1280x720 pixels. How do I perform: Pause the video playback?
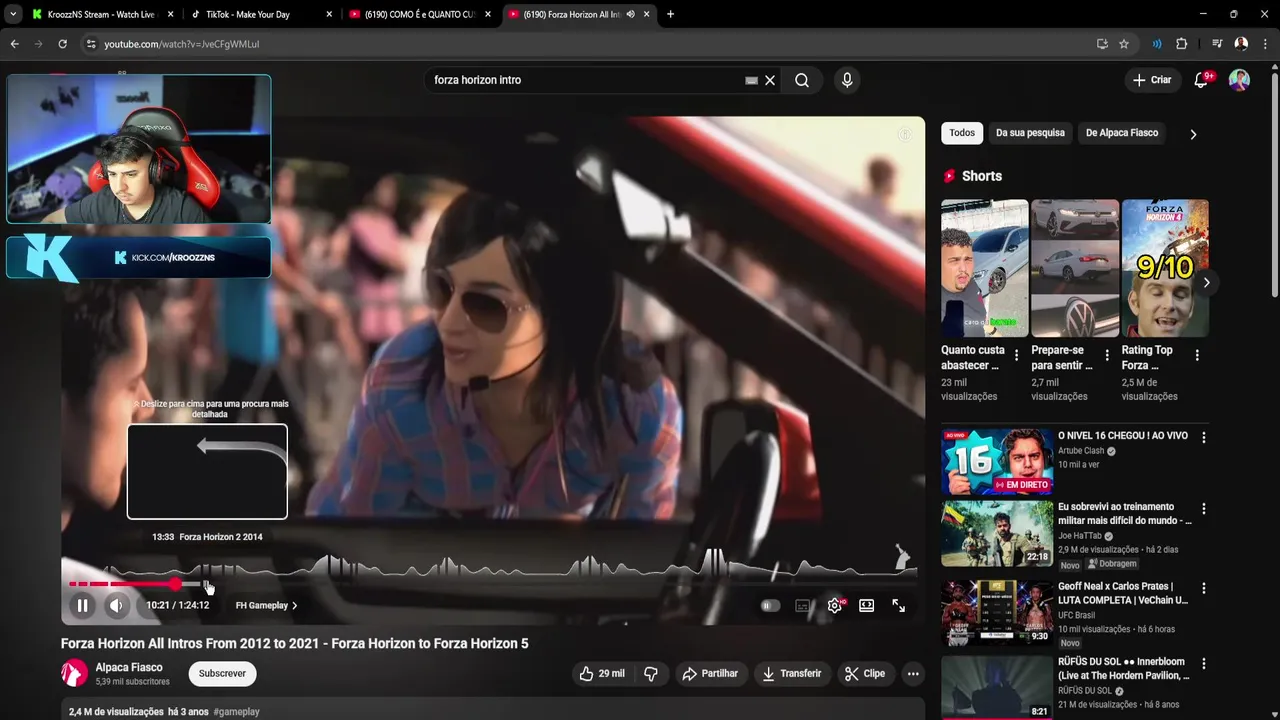click(x=82, y=605)
